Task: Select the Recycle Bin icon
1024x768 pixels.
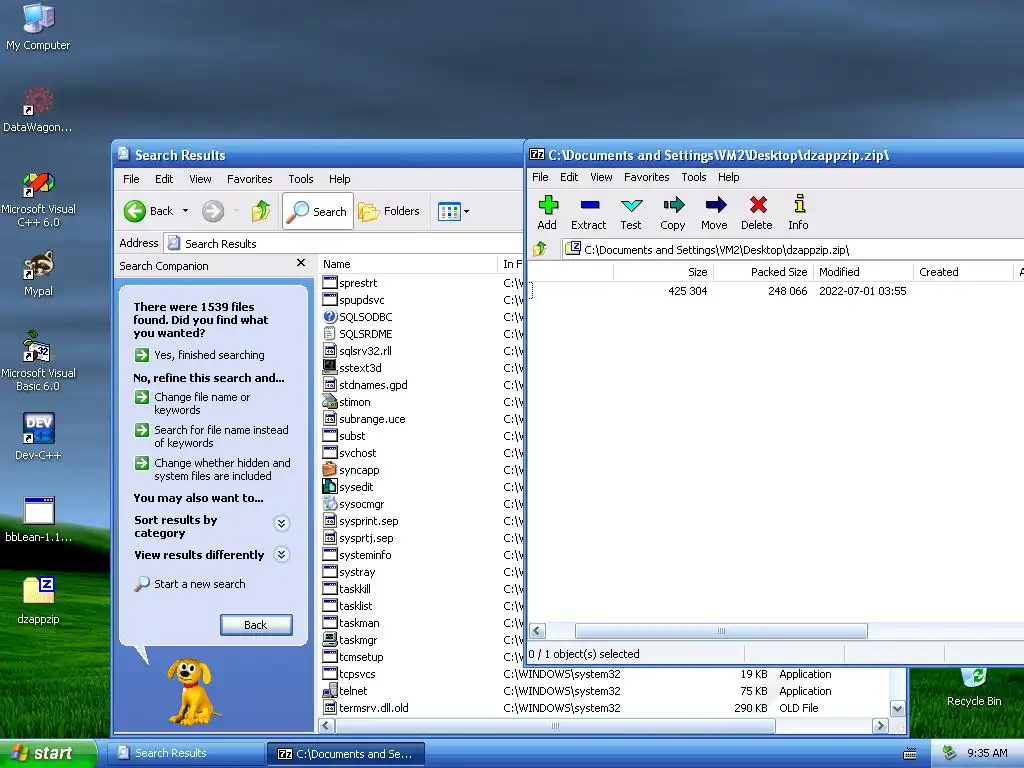Action: coord(974,687)
